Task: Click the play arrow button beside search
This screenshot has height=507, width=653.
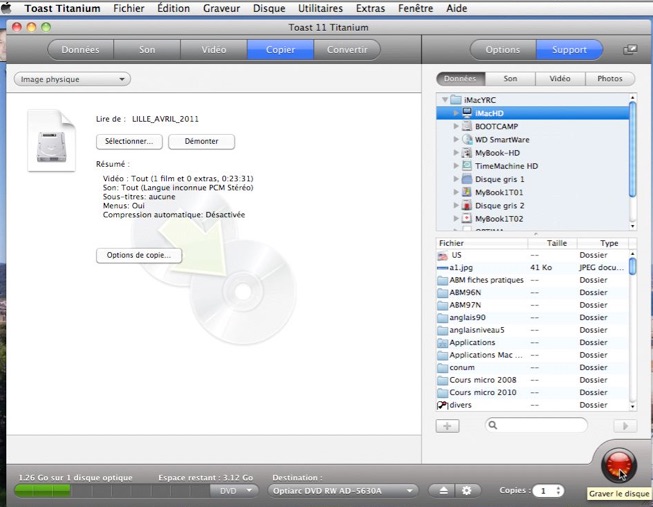Action: click(x=625, y=426)
